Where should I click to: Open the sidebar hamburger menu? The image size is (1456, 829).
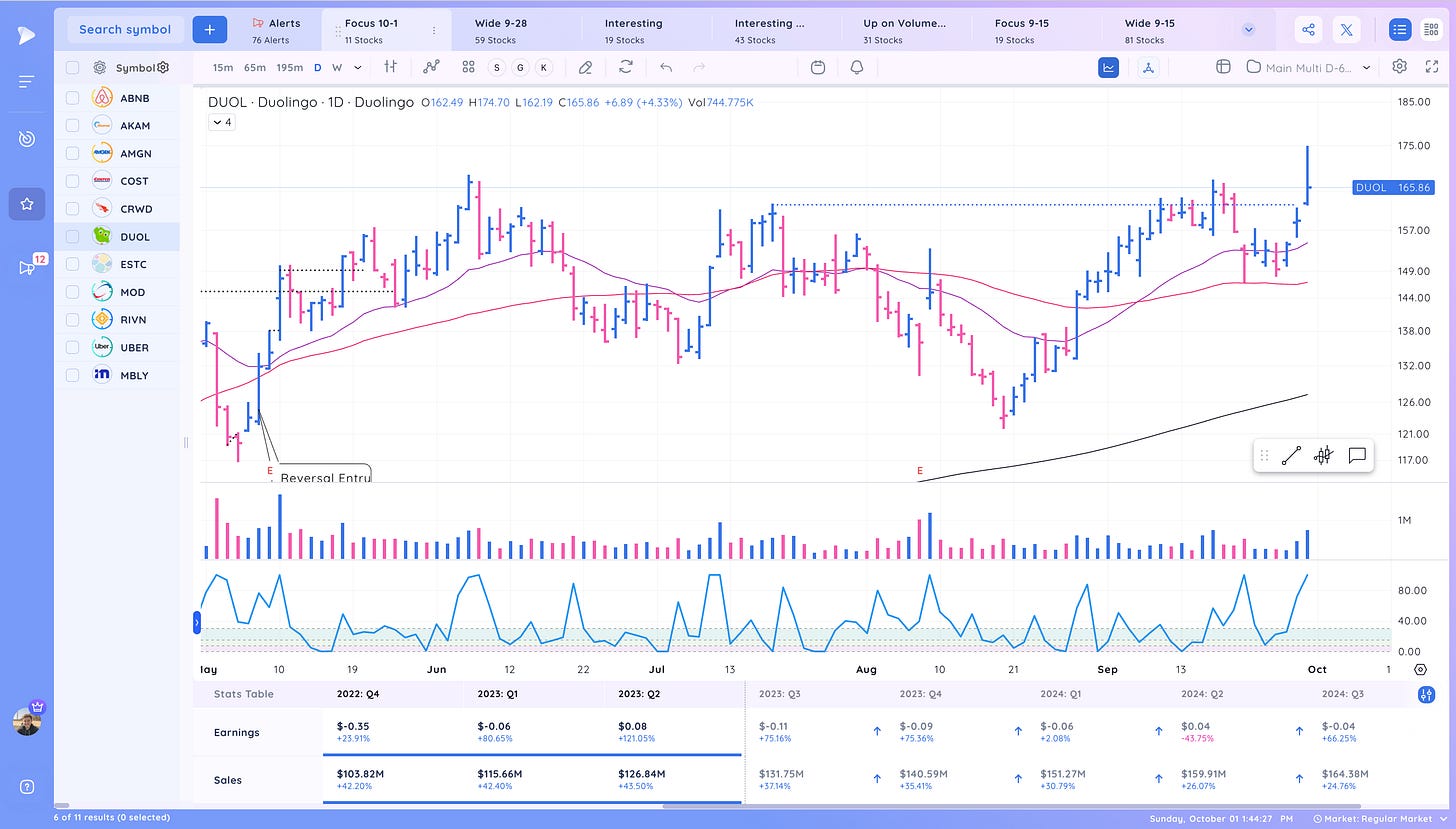tap(26, 81)
